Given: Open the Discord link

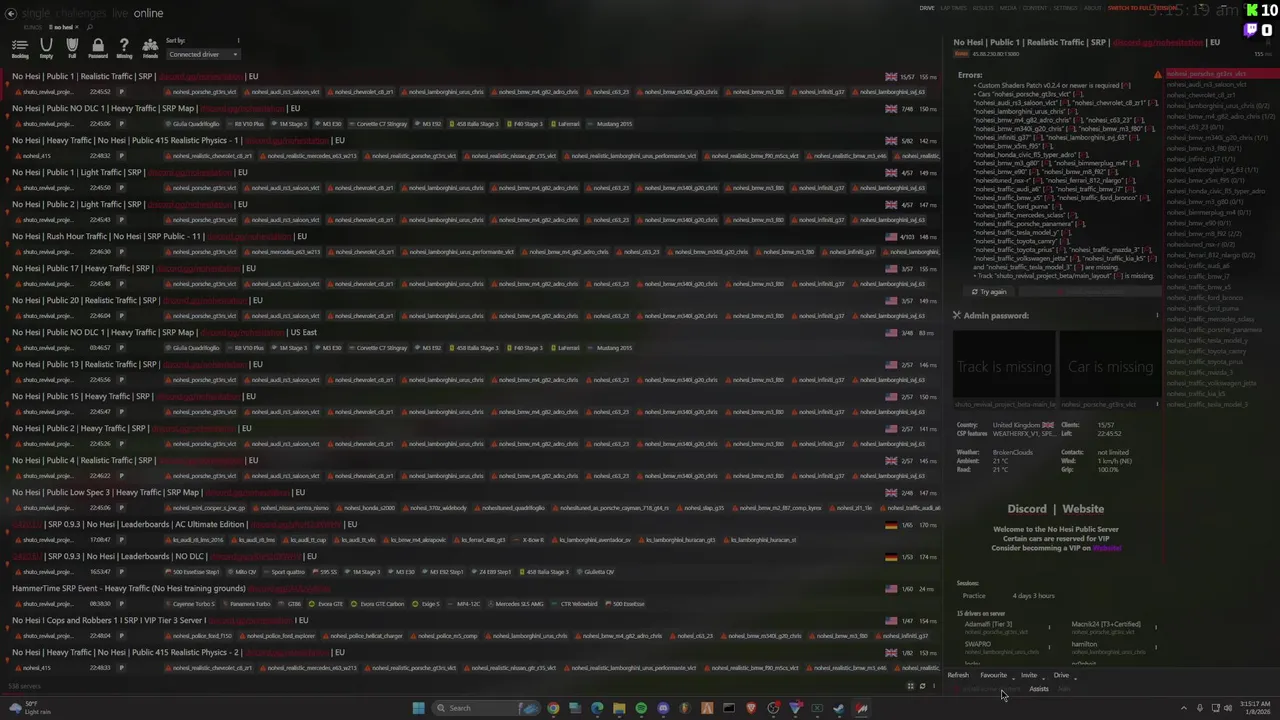Looking at the screenshot, I should pyautogui.click(x=1027, y=509).
